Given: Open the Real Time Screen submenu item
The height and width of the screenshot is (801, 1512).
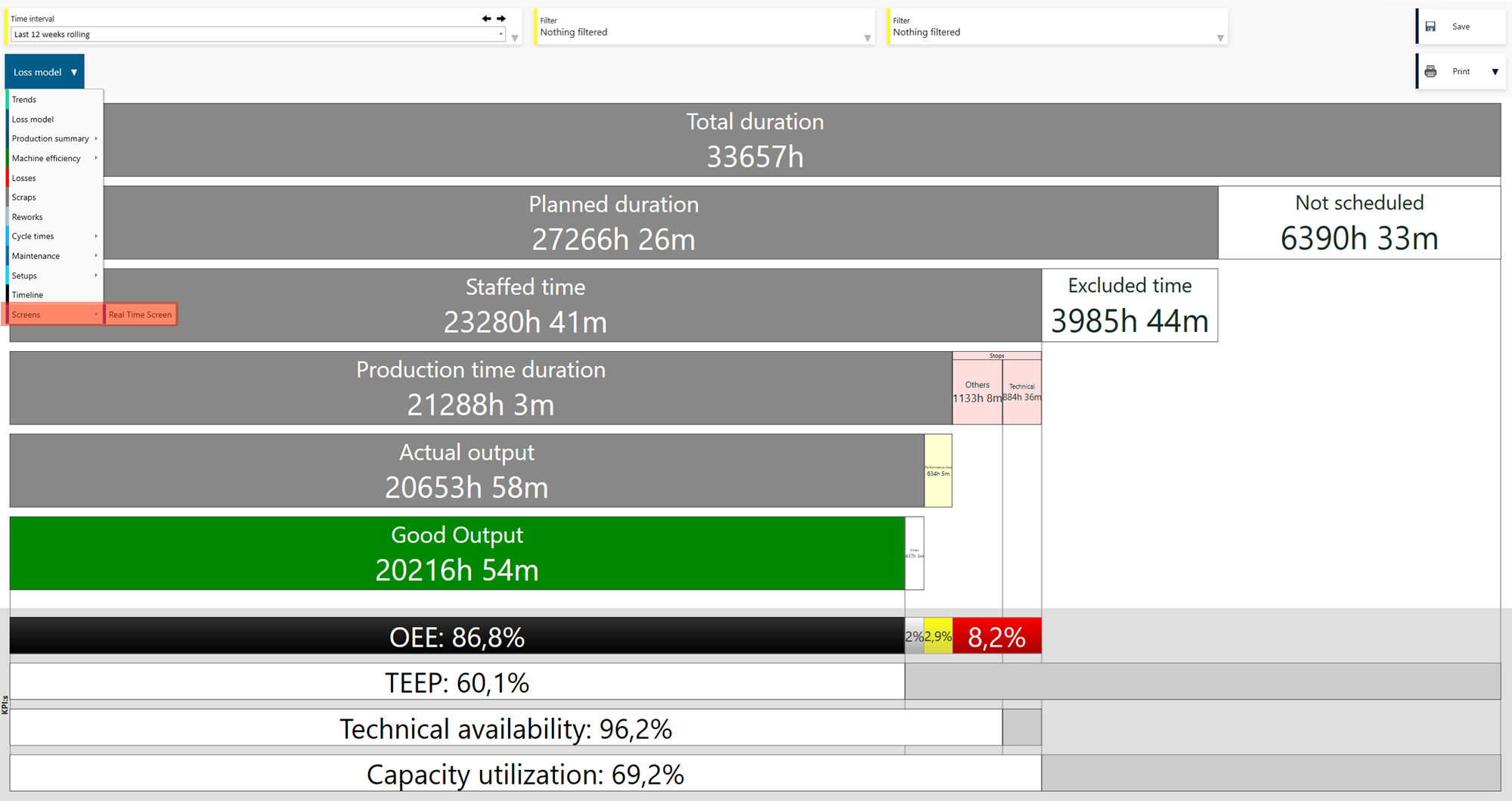Looking at the screenshot, I should coord(141,315).
